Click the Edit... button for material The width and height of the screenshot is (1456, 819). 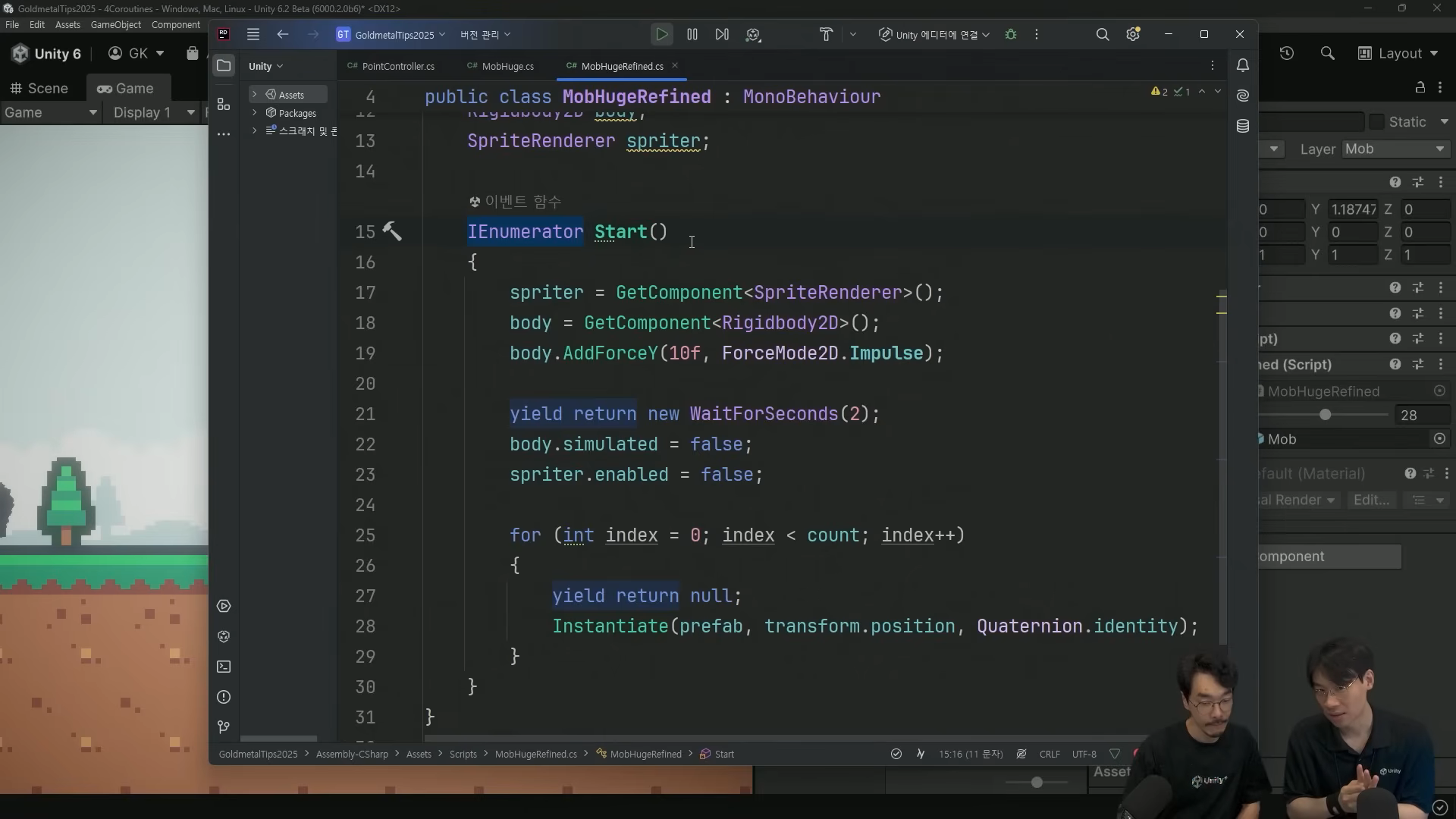[1371, 500]
